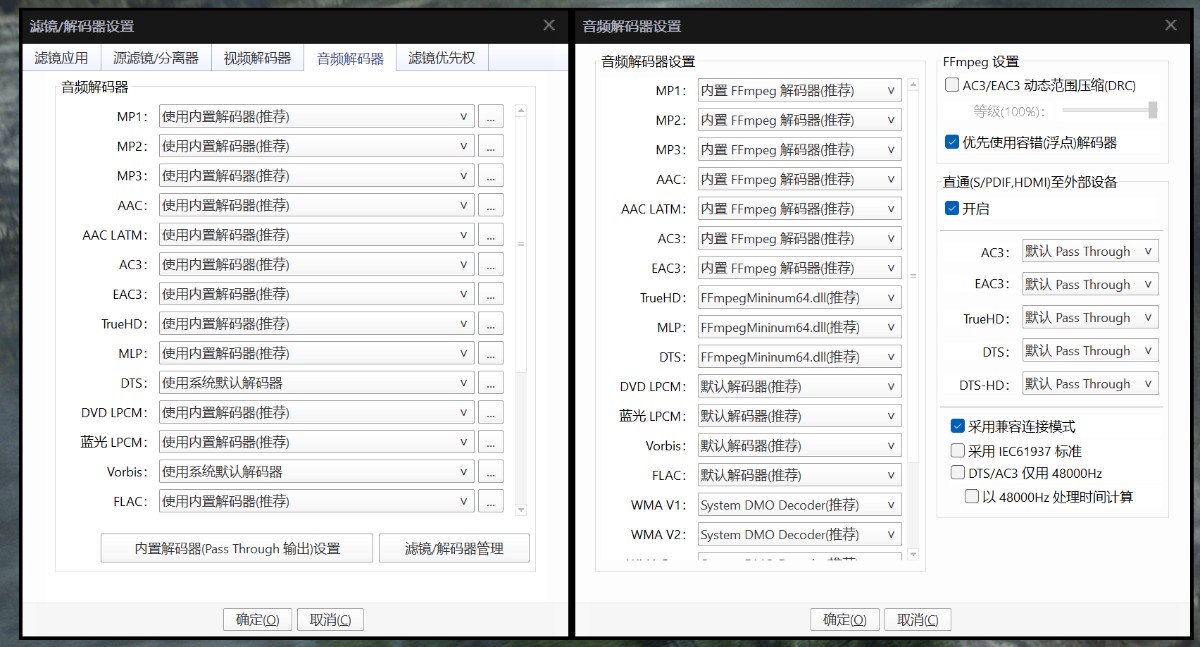Click the '...' button beside Vorbis
This screenshot has height=647, width=1200.
click(x=490, y=472)
